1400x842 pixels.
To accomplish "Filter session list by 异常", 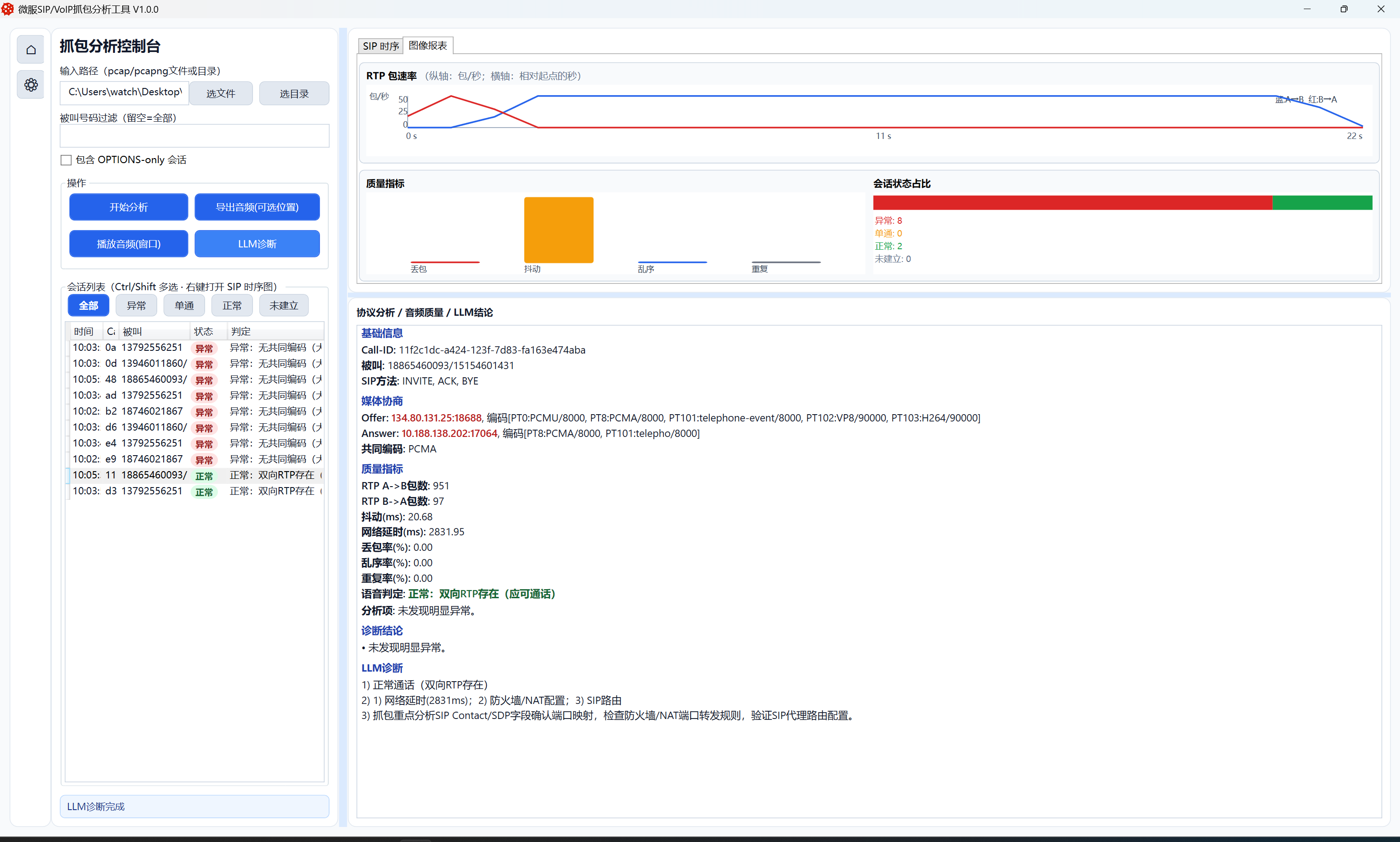I will click(136, 306).
